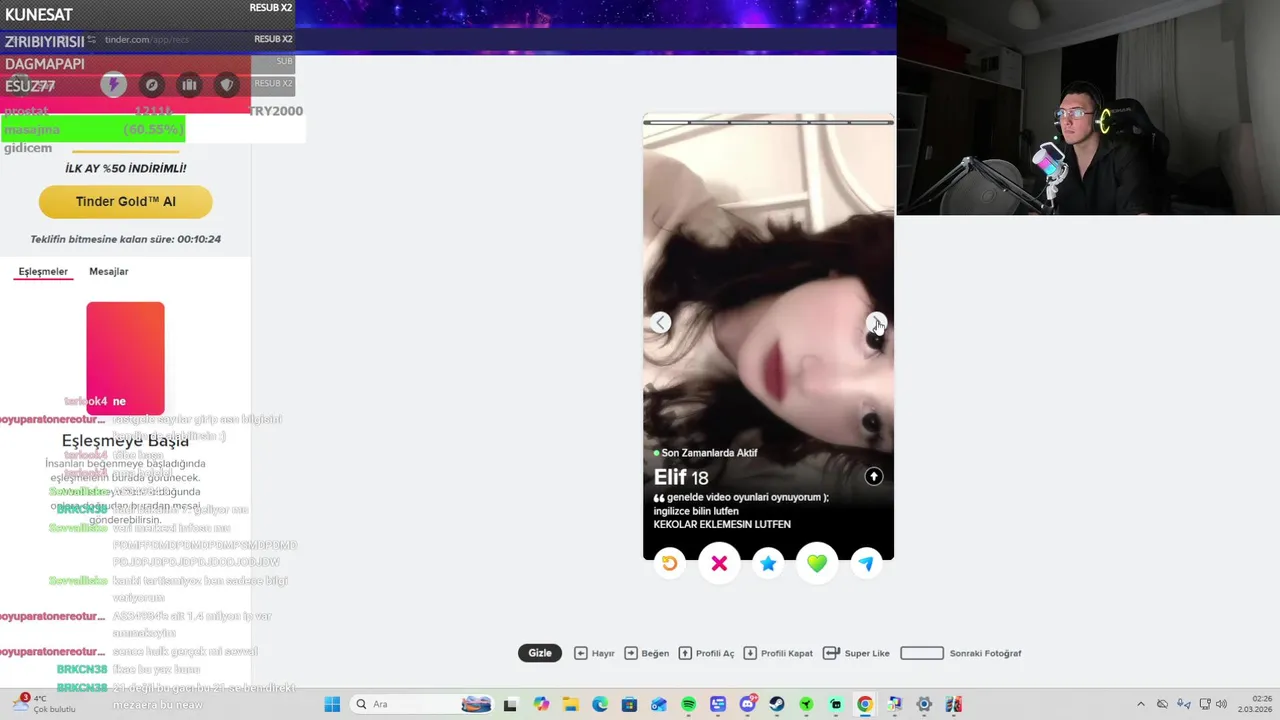Open Explore via the compass icon
The image size is (1280, 720).
point(151,85)
